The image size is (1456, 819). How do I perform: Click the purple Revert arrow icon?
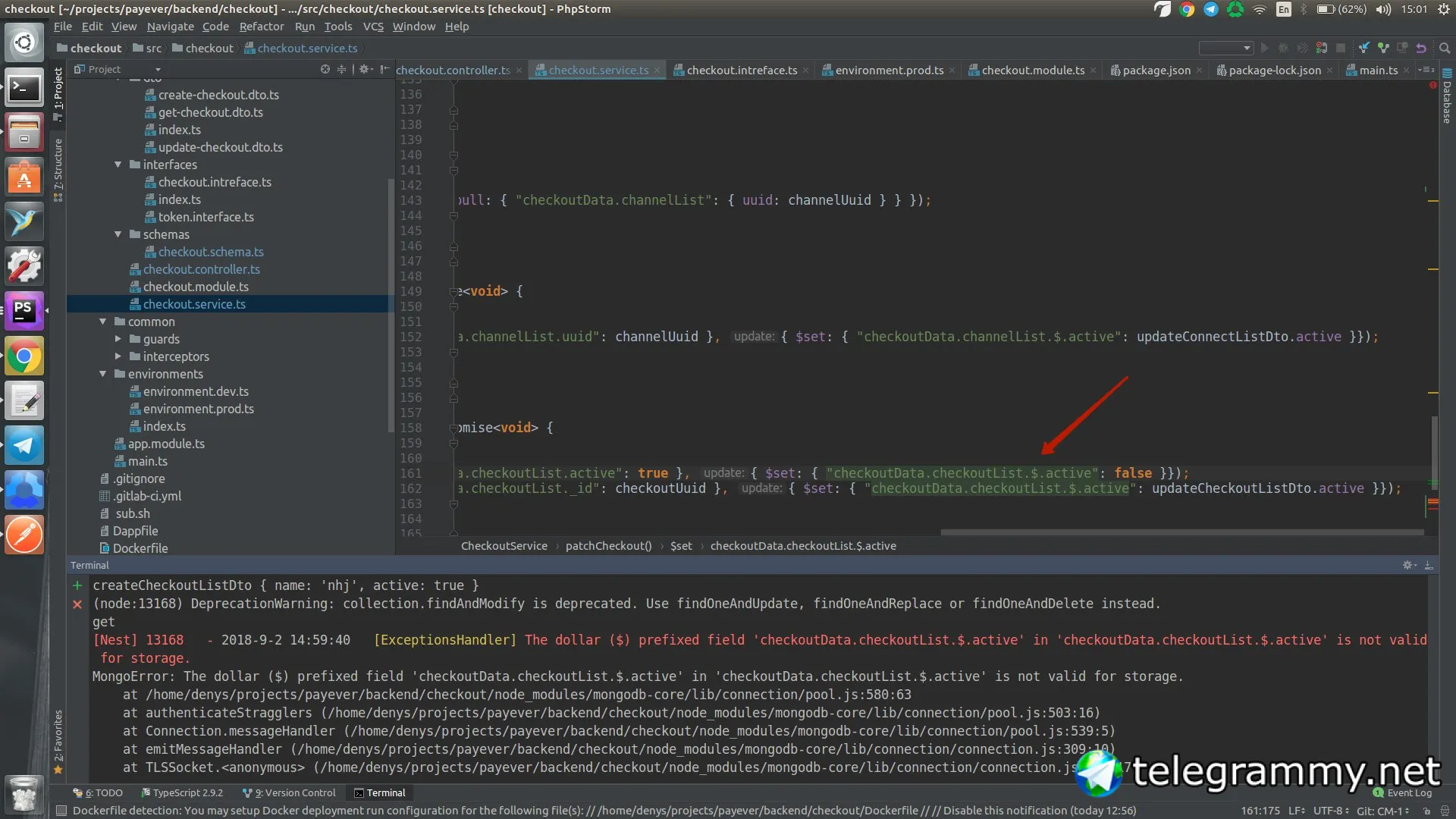(x=1421, y=48)
